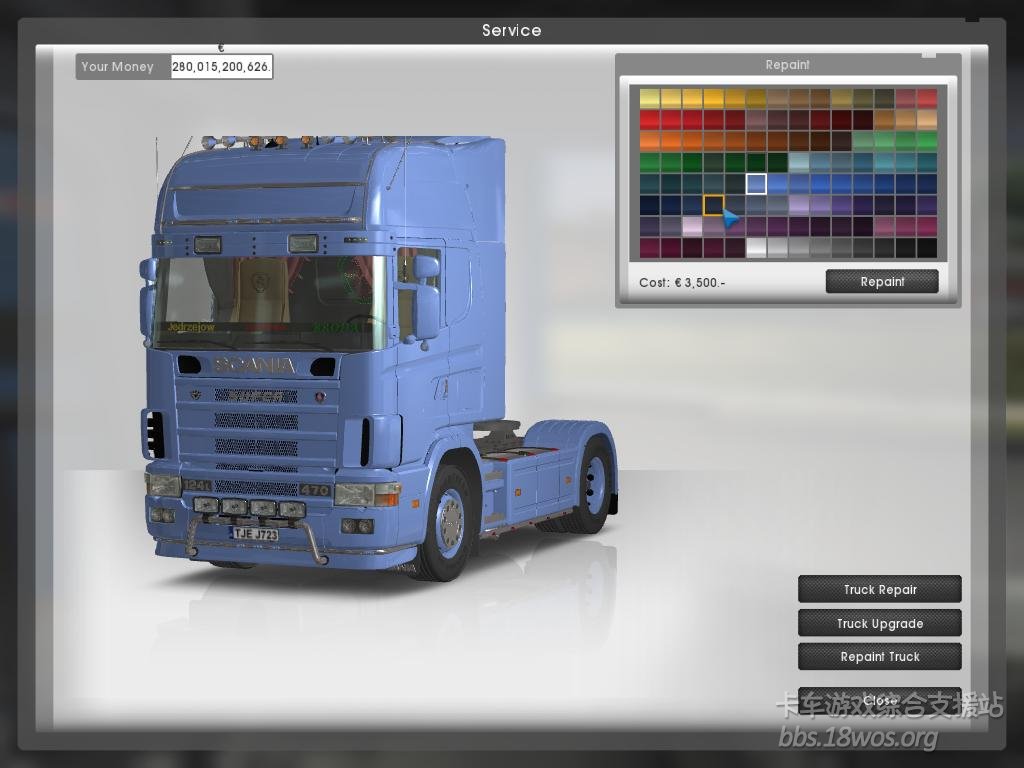Choose the vivid red swatch starting the second row

[x=650, y=120]
